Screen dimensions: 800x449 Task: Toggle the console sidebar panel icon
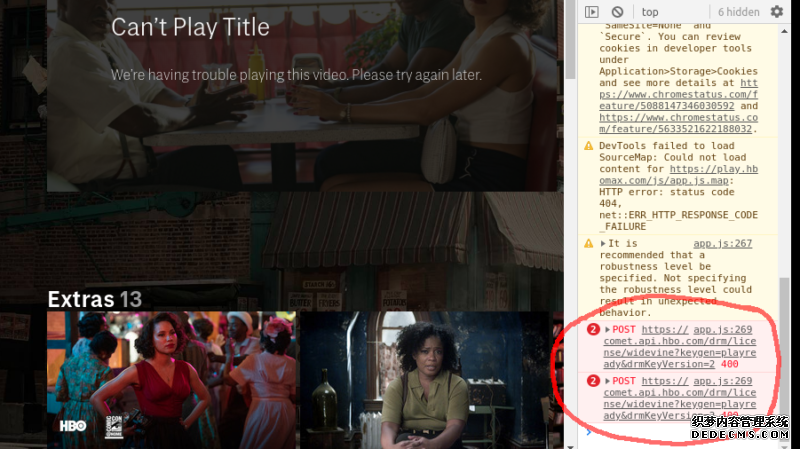point(591,12)
